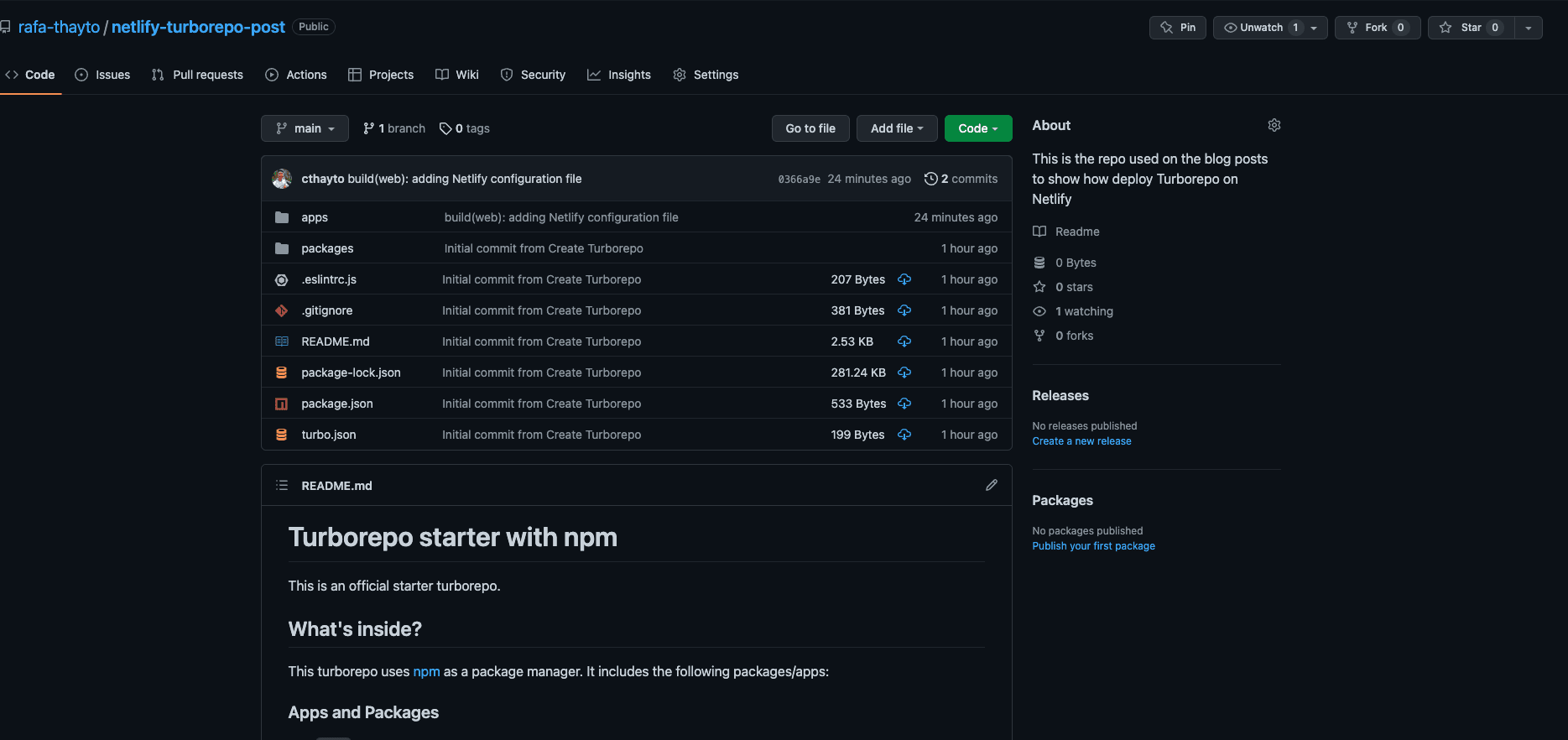Star the repository

[1472, 28]
